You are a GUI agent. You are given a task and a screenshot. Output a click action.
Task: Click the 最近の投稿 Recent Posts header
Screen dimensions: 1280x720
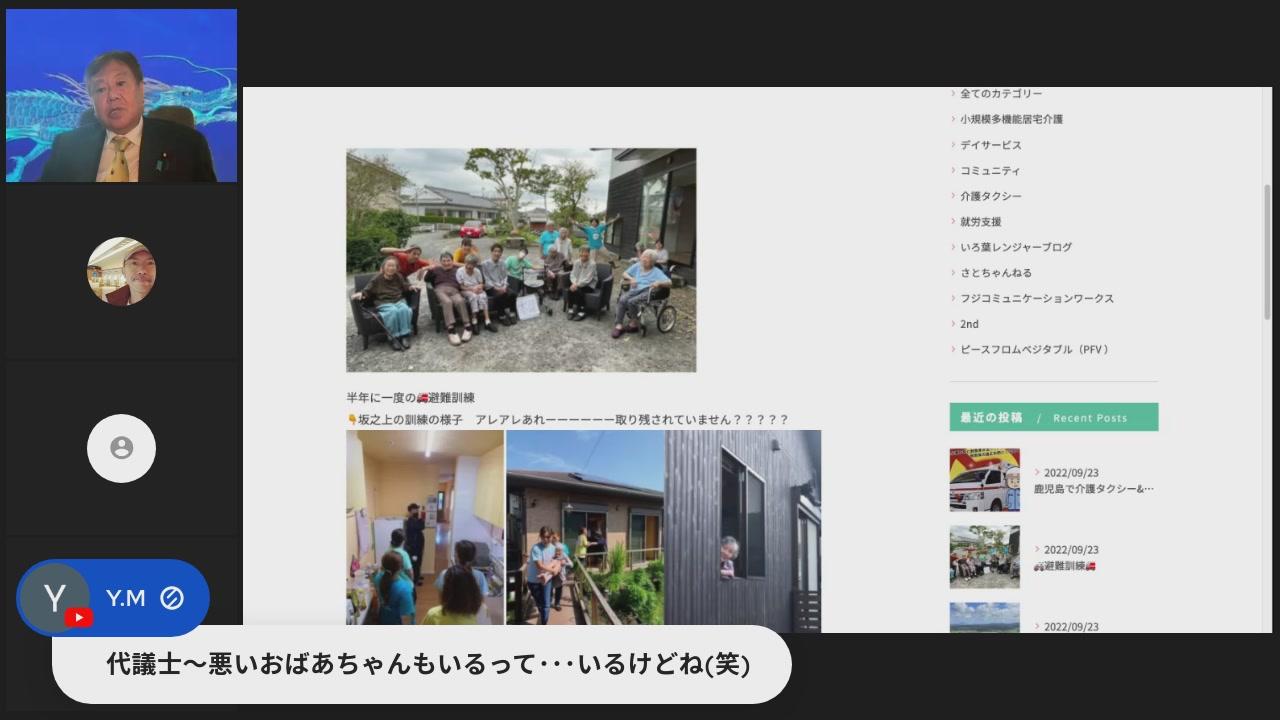[x=1054, y=417]
